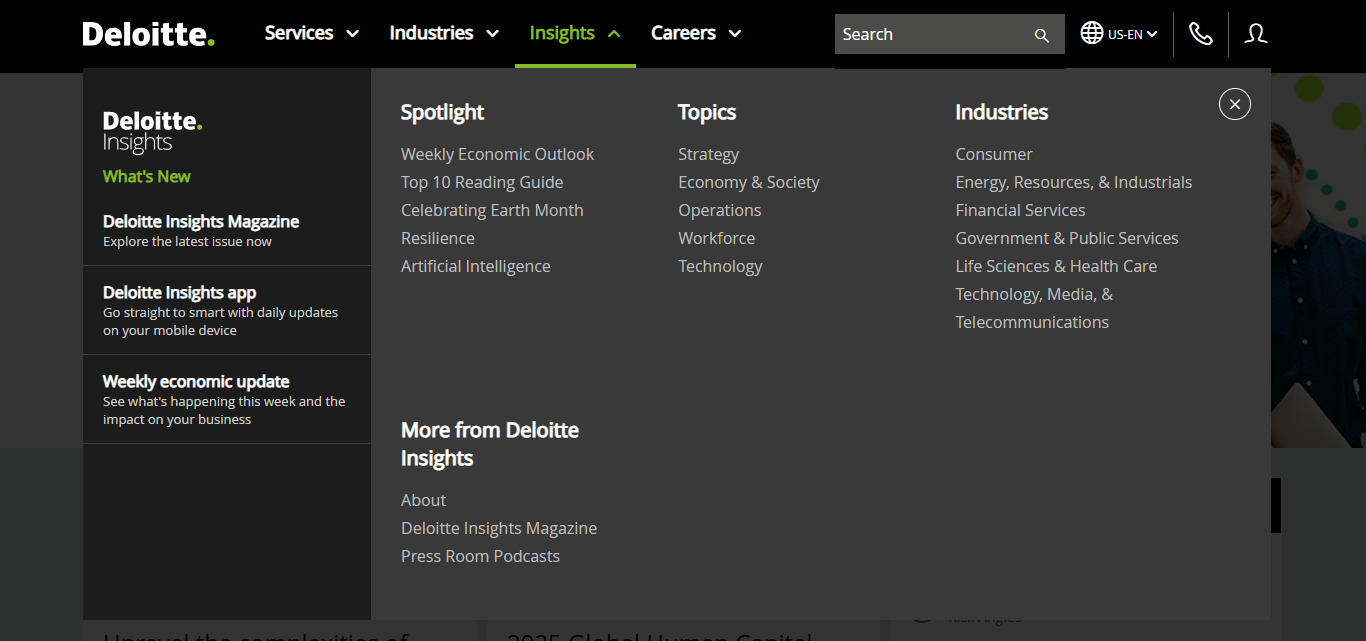Viewport: 1366px width, 641px height.
Task: Open Artificial Intelligence link
Action: (x=476, y=266)
